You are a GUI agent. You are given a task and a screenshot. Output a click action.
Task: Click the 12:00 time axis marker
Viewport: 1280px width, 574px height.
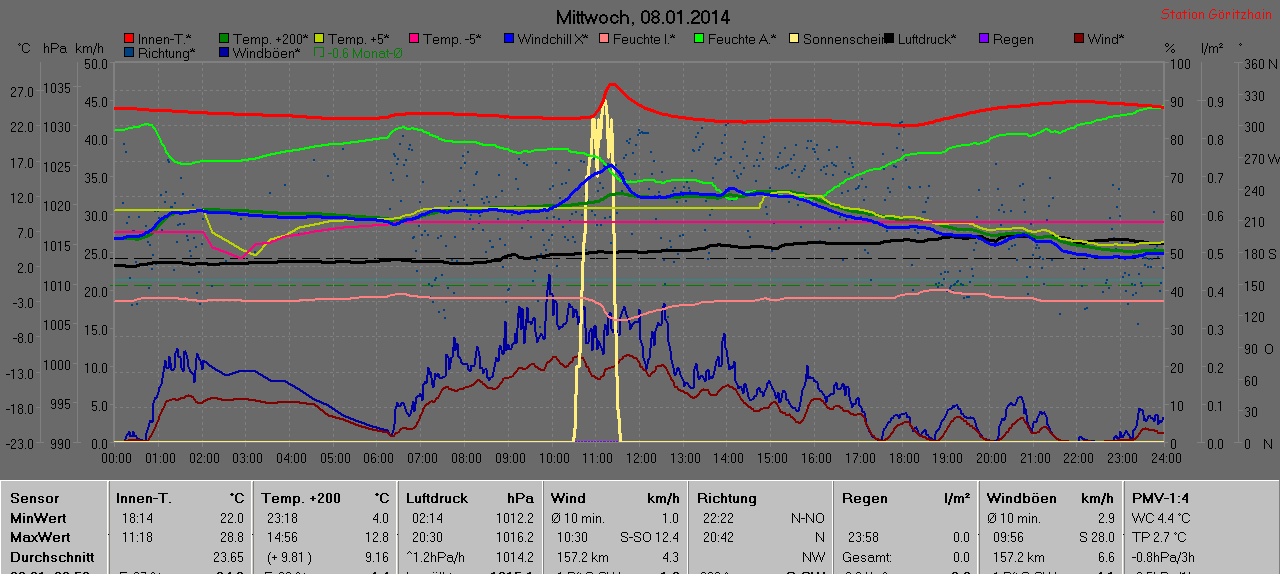[640, 458]
